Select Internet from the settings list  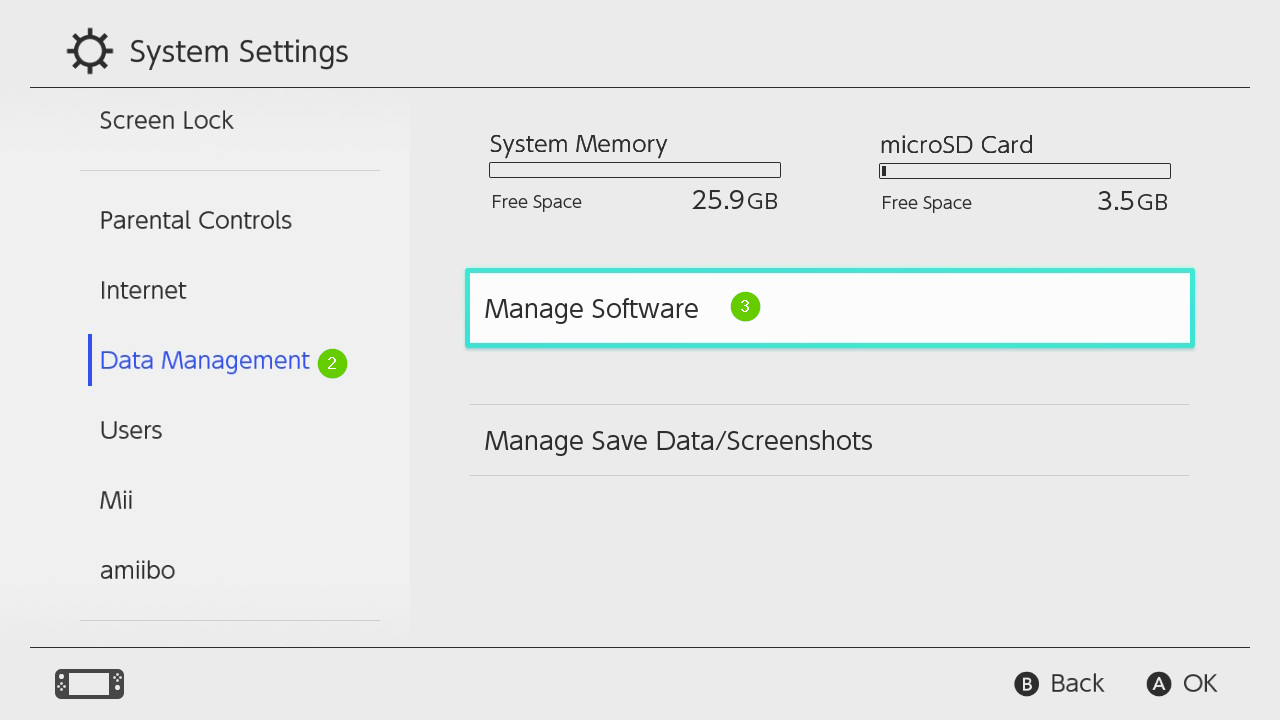pyautogui.click(x=143, y=290)
